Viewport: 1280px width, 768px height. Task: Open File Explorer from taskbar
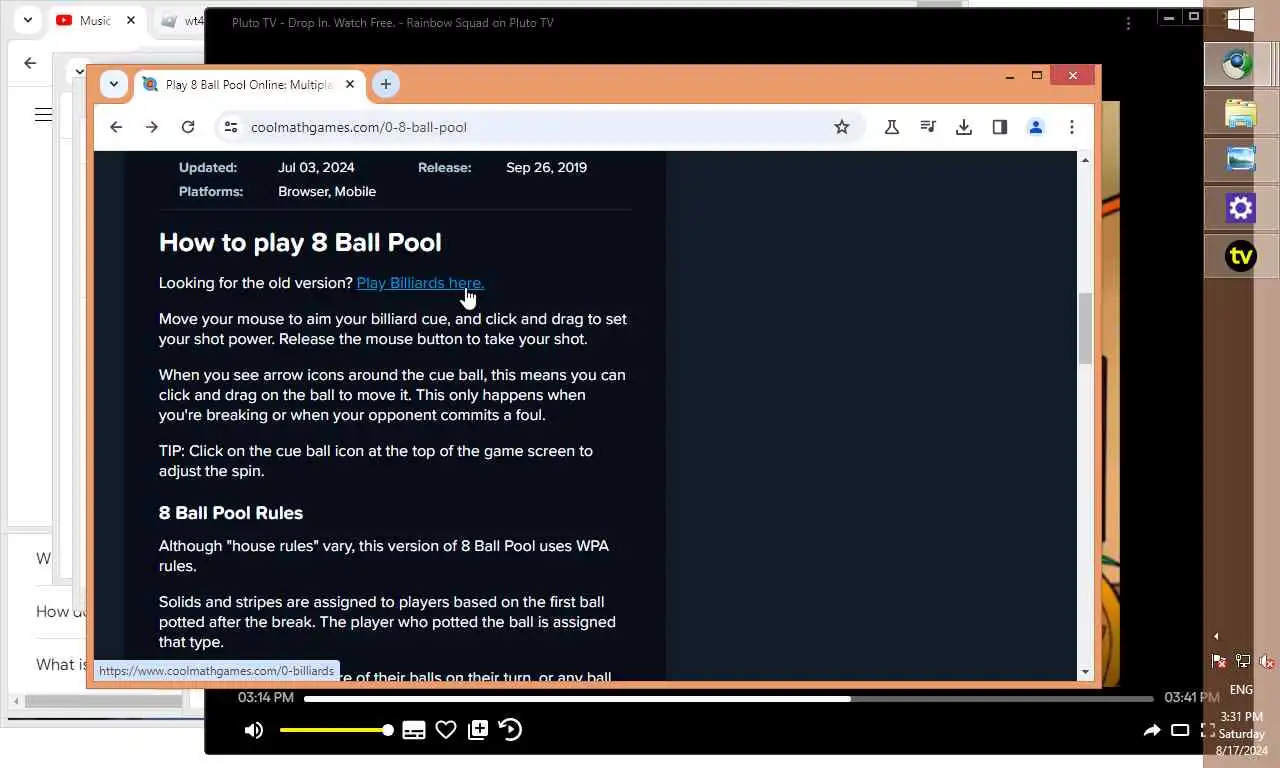click(1240, 112)
